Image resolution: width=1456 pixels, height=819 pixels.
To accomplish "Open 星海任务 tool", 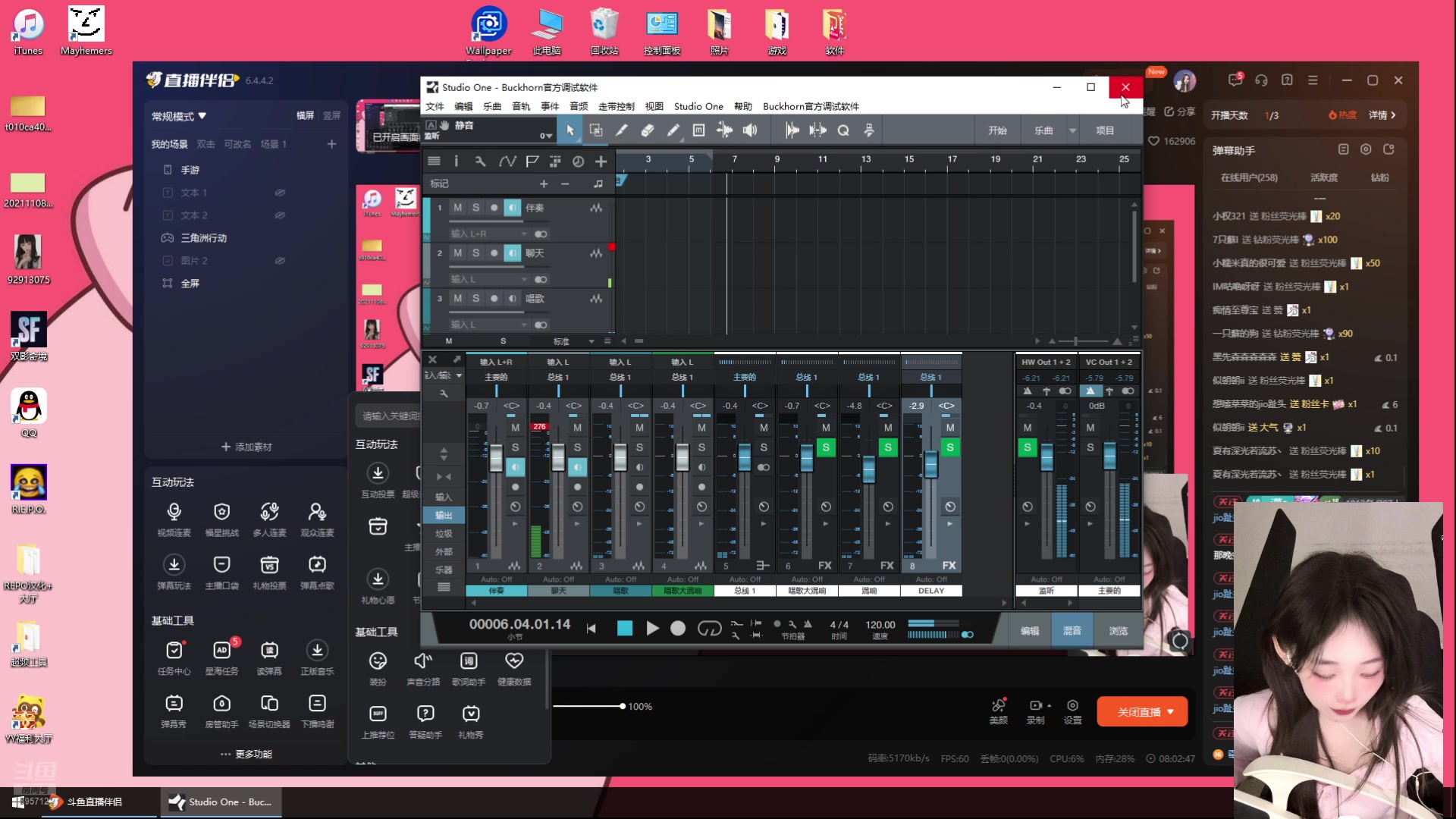I will pyautogui.click(x=221, y=657).
